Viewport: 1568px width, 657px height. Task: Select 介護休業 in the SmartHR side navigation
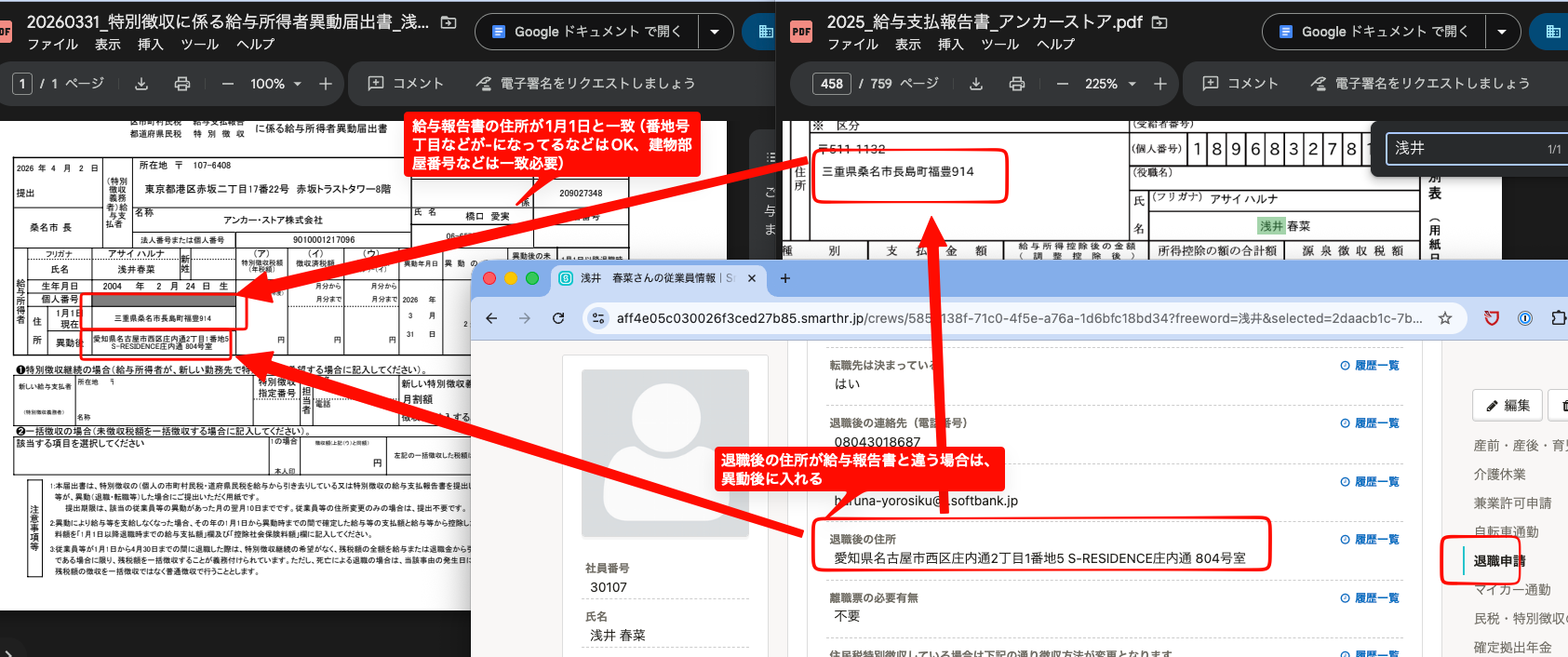(1499, 475)
